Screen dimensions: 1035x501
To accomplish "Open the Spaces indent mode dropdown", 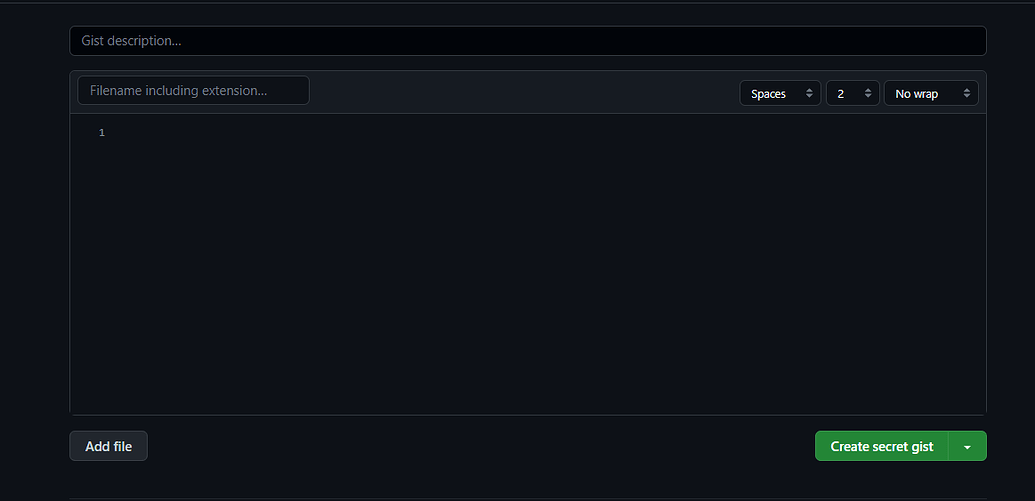I will [780, 94].
